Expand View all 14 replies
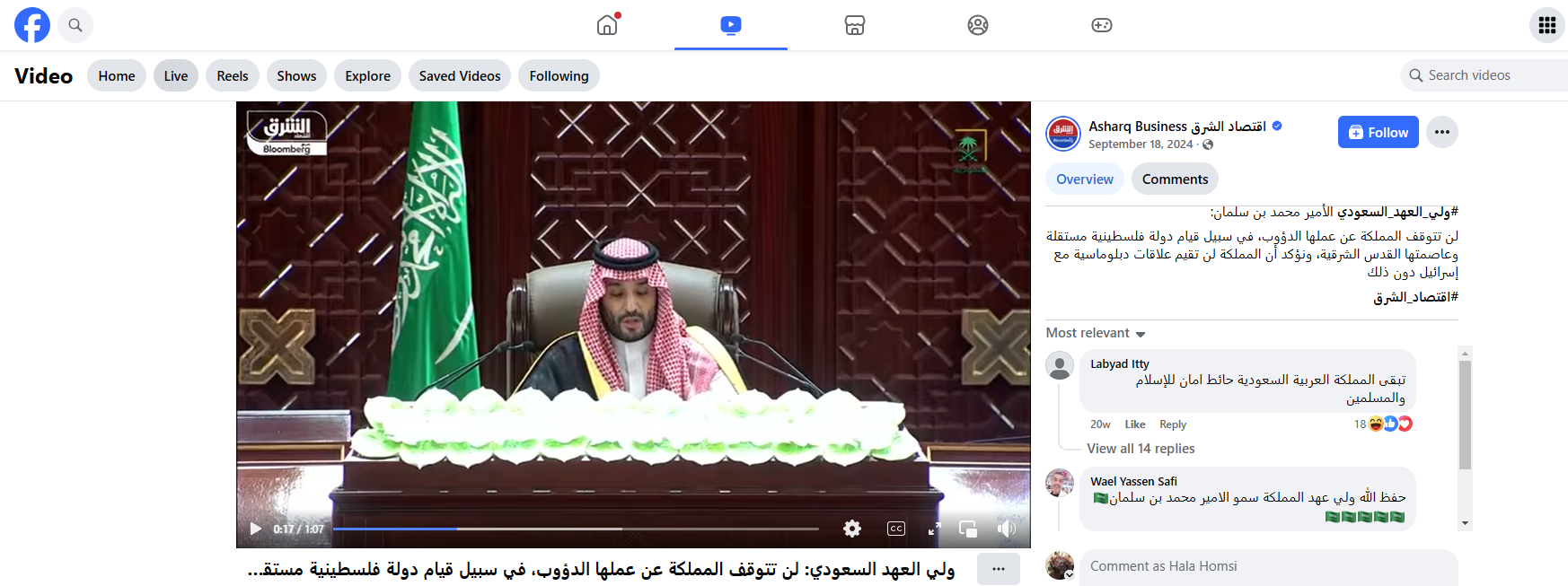Screen dimensions: 1568x586 [1141, 449]
